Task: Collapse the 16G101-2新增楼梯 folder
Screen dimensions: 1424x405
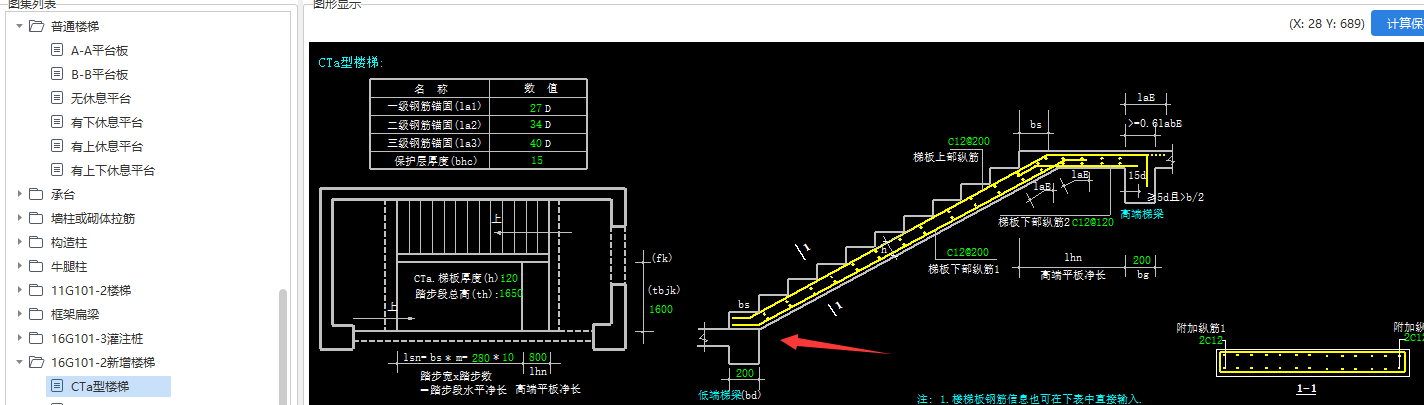Action: click(x=19, y=362)
